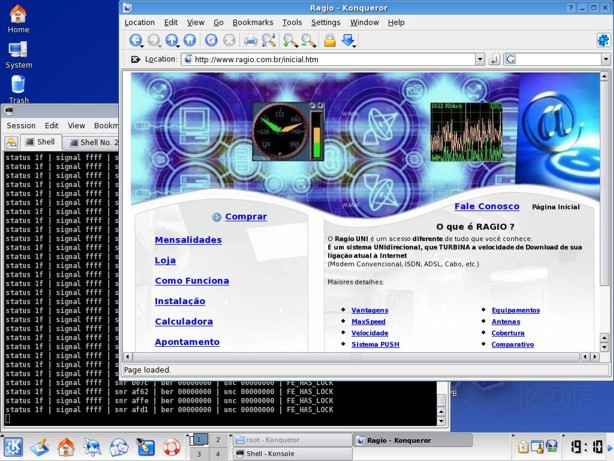614x461 pixels.
Task: Open Klipper clipboard tray icon
Action: click(523, 447)
